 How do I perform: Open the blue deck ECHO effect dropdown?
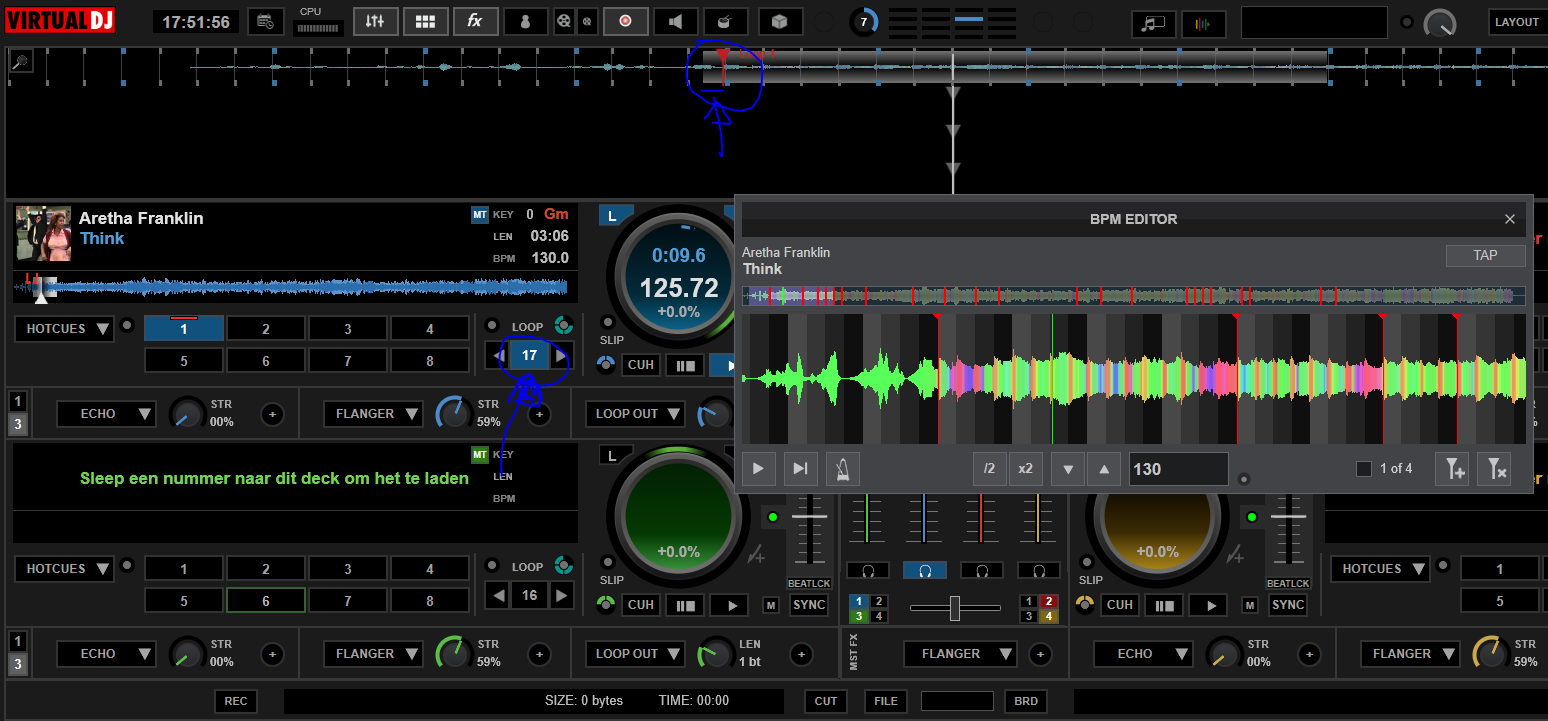coord(106,413)
